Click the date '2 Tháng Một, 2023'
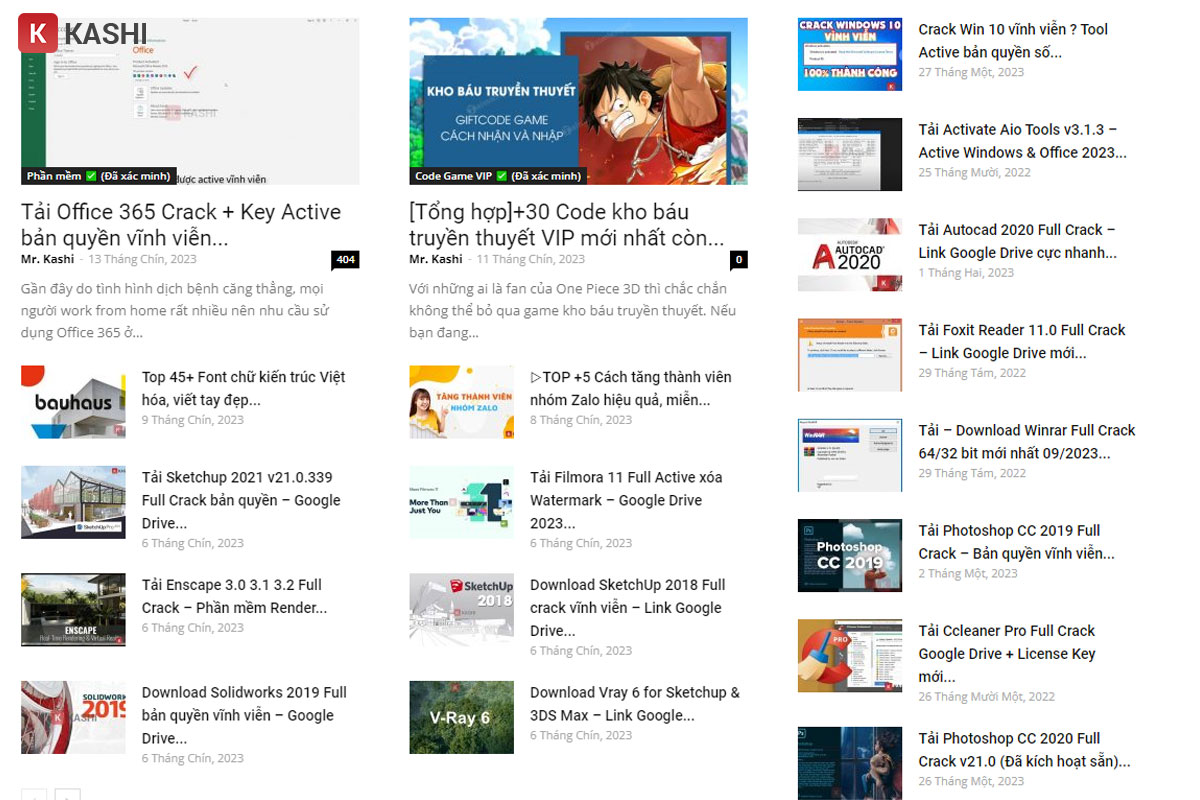The image size is (1200, 800). coord(968,573)
